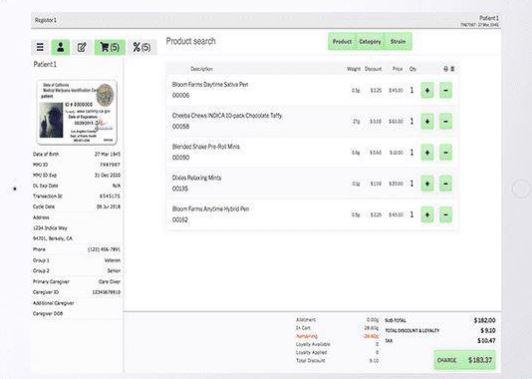Click the TOTAL DISCOUNT & LOYALTY amount
The height and width of the screenshot is (379, 532).
(488, 330)
